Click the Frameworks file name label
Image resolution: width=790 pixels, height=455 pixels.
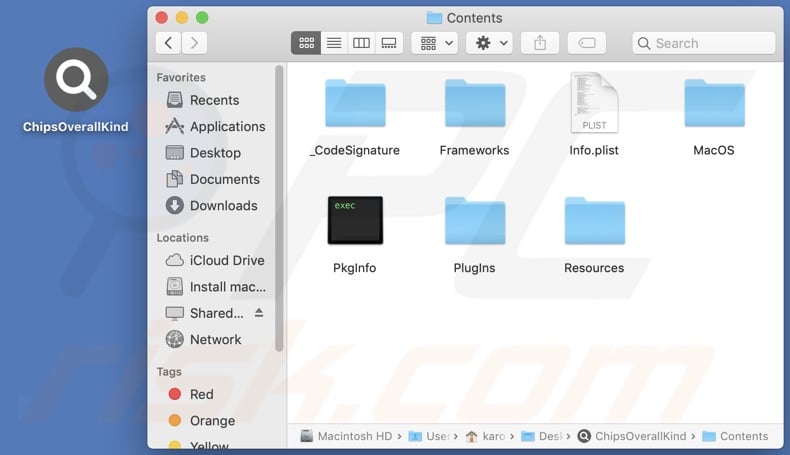click(474, 150)
